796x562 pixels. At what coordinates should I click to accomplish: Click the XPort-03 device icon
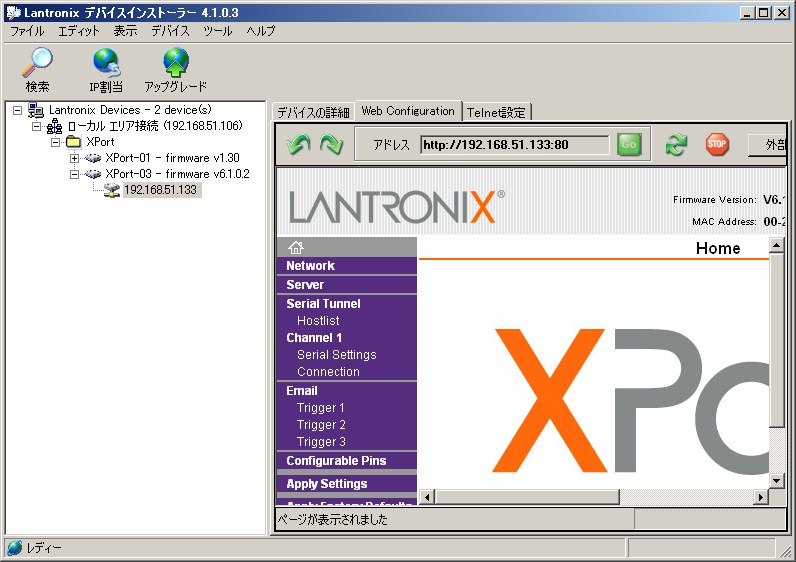point(93,174)
